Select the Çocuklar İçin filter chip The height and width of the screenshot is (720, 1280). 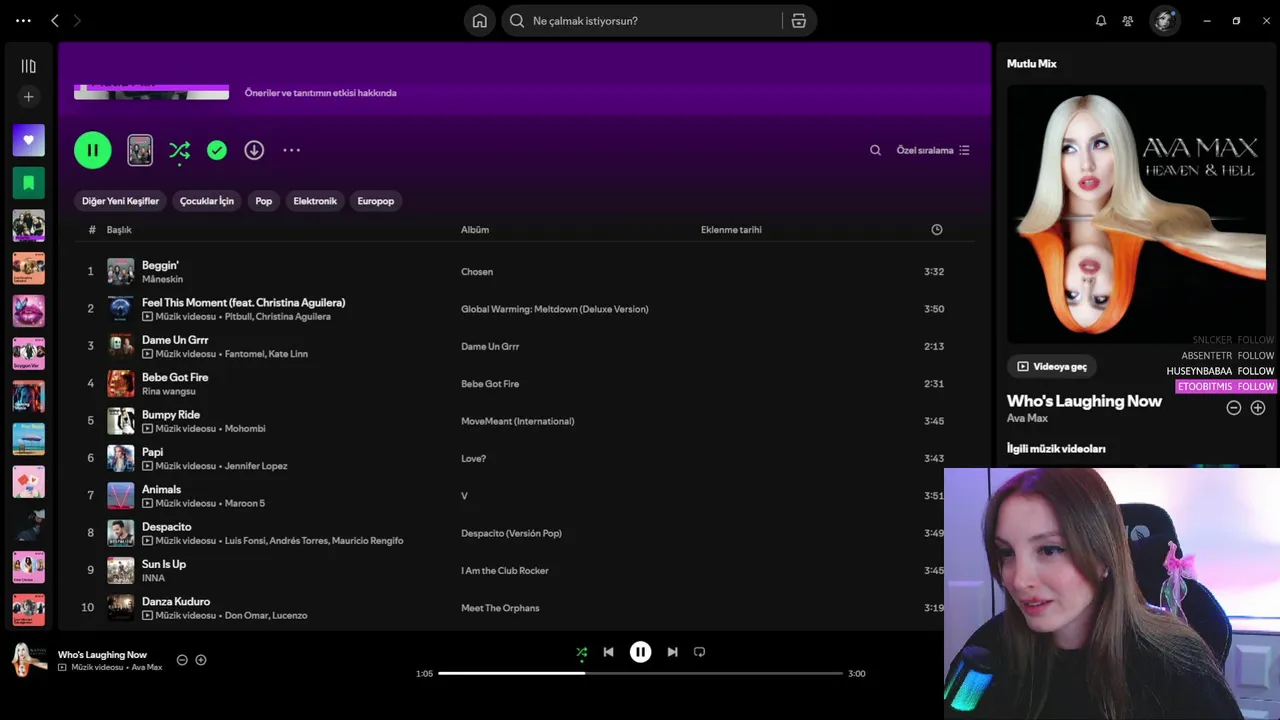tap(207, 201)
